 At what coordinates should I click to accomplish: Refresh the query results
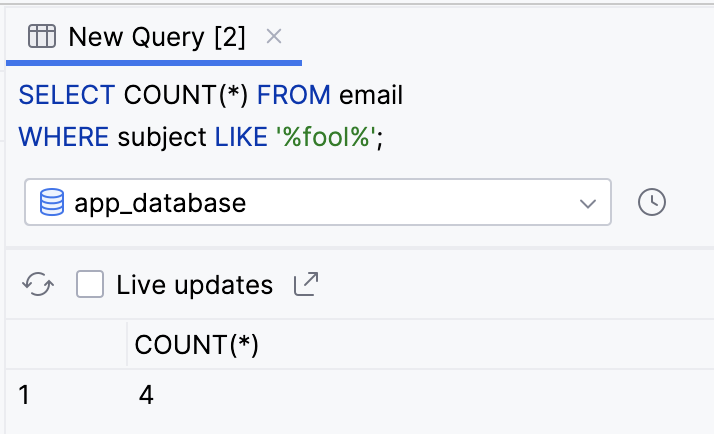click(x=38, y=285)
